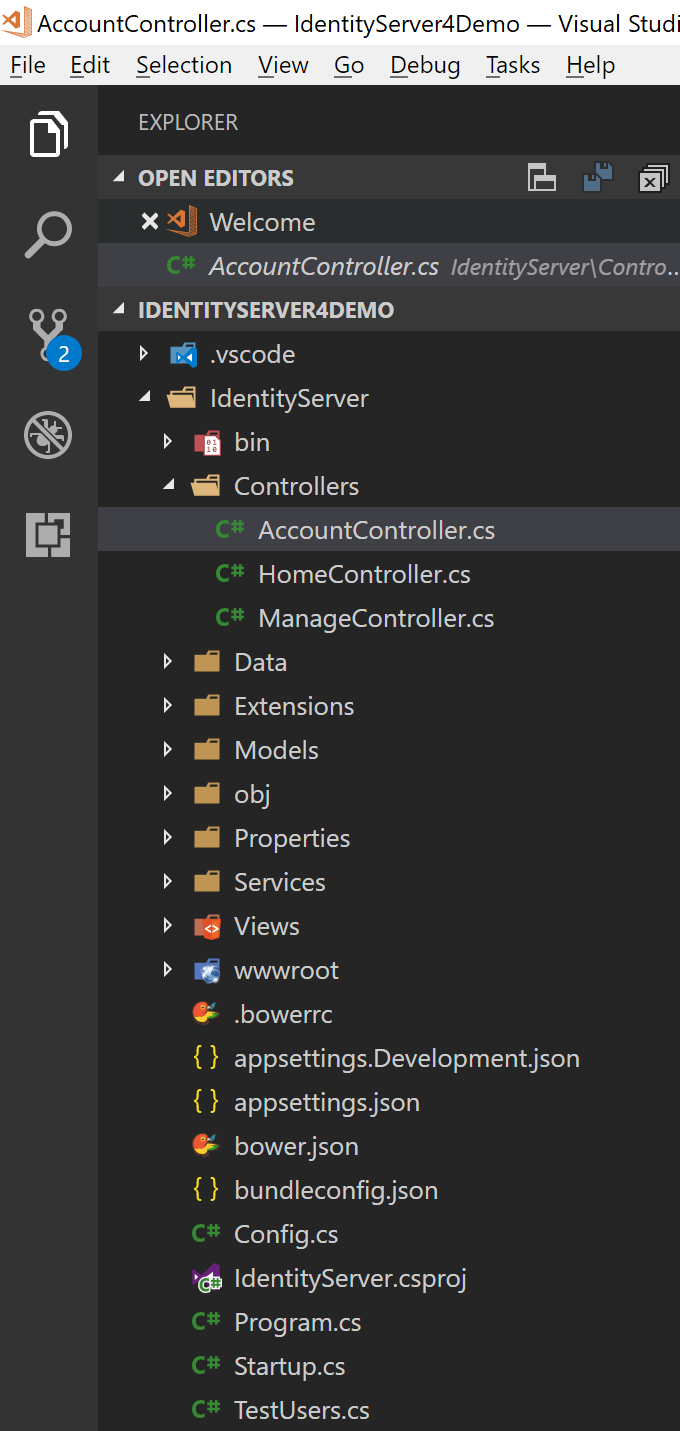Click the .vscode folder icon
Viewport: 680px width, 1431px height.
[183, 354]
